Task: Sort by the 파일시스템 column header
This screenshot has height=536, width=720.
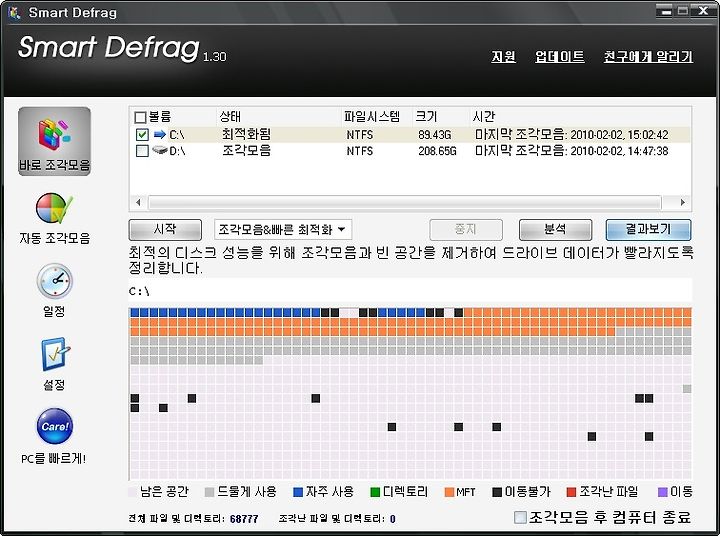Action: point(372,116)
